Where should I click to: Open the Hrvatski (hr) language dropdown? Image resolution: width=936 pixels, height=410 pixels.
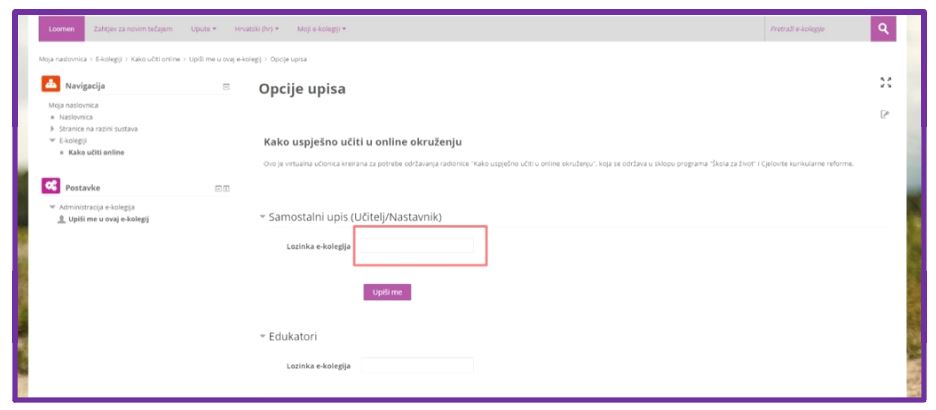pos(257,29)
